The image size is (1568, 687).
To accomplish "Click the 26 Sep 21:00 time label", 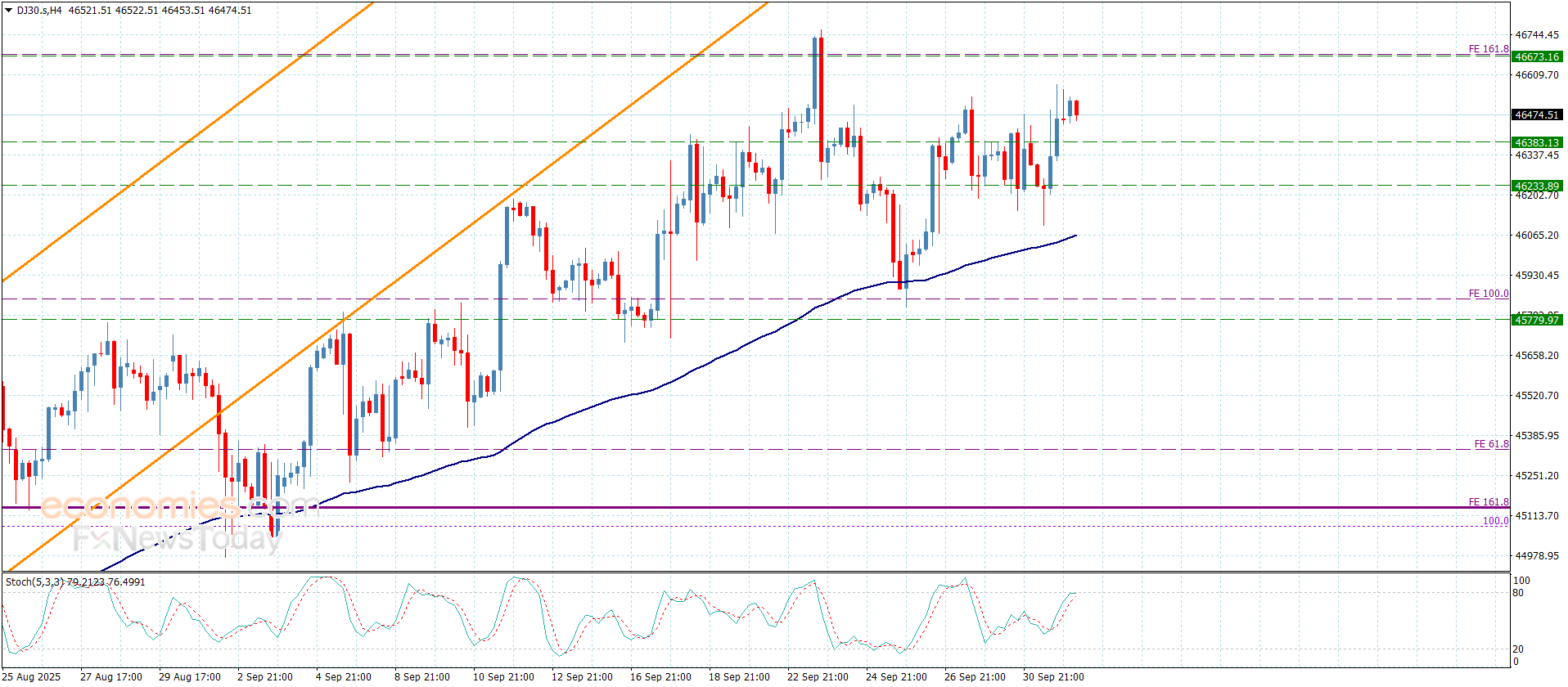I will (975, 677).
